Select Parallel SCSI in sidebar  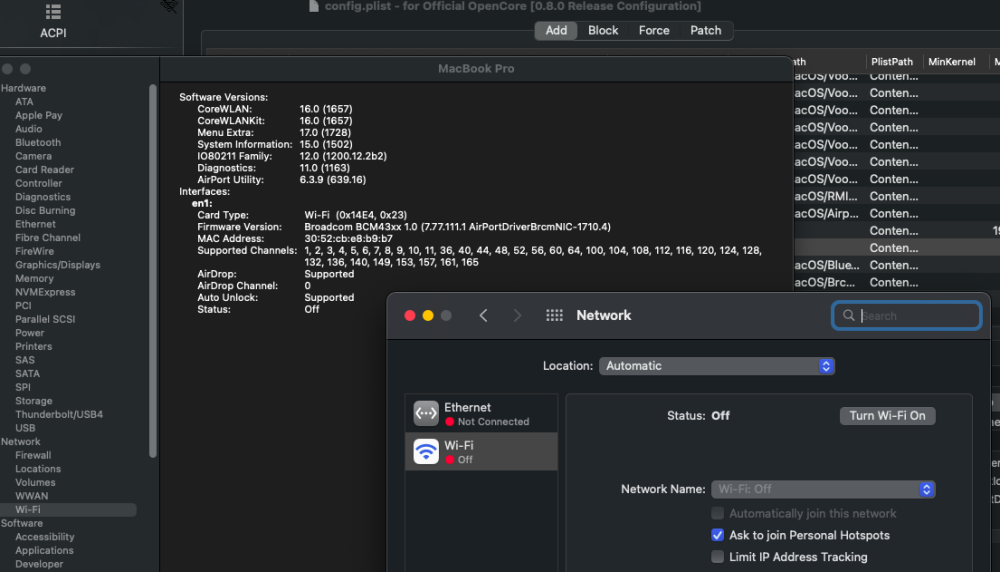point(45,319)
